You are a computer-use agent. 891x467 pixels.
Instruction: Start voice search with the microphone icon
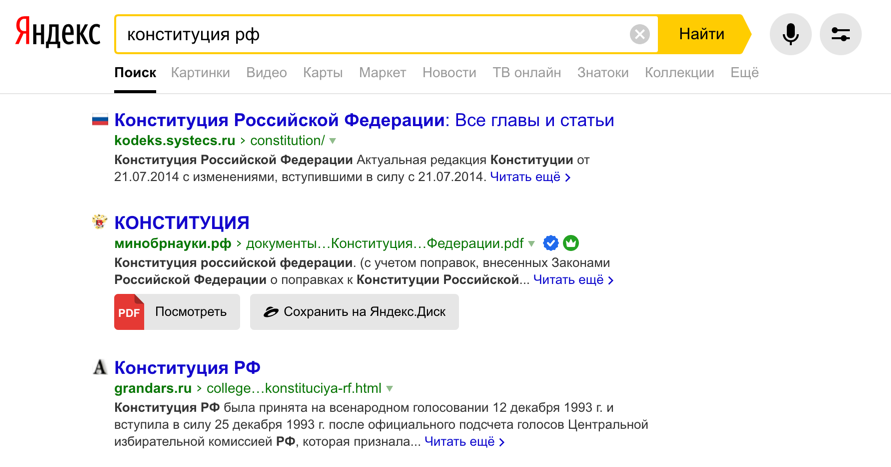click(x=790, y=34)
